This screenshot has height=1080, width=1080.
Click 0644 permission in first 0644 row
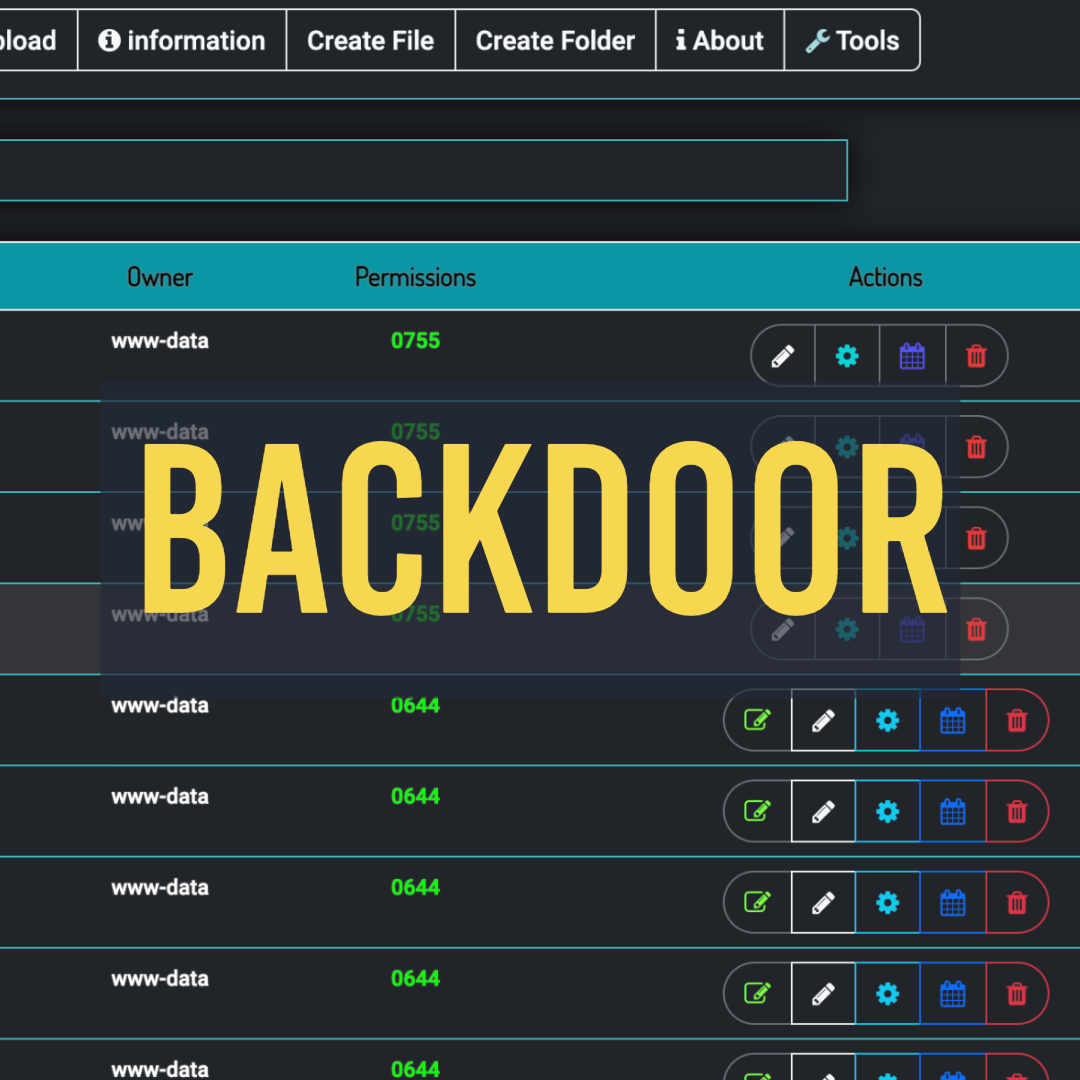click(x=415, y=705)
